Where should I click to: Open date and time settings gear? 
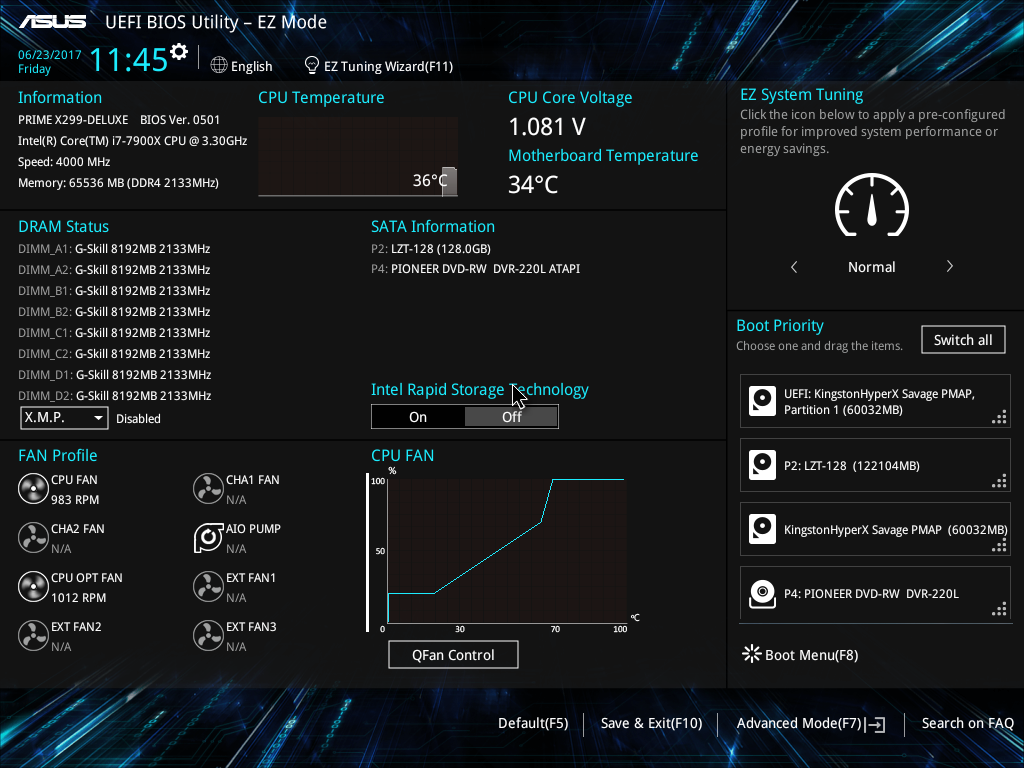click(x=179, y=52)
